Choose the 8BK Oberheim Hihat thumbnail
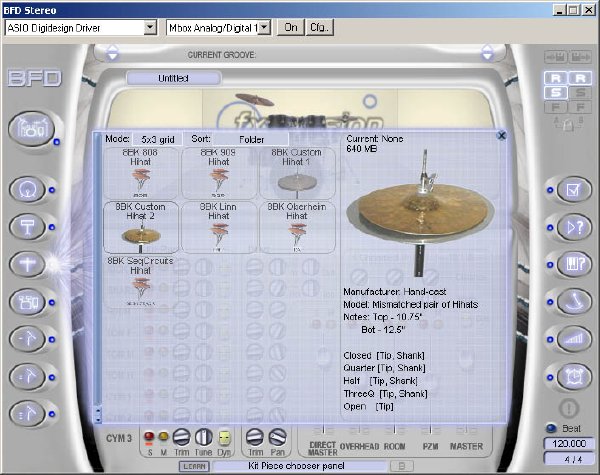600x475 pixels. click(297, 227)
